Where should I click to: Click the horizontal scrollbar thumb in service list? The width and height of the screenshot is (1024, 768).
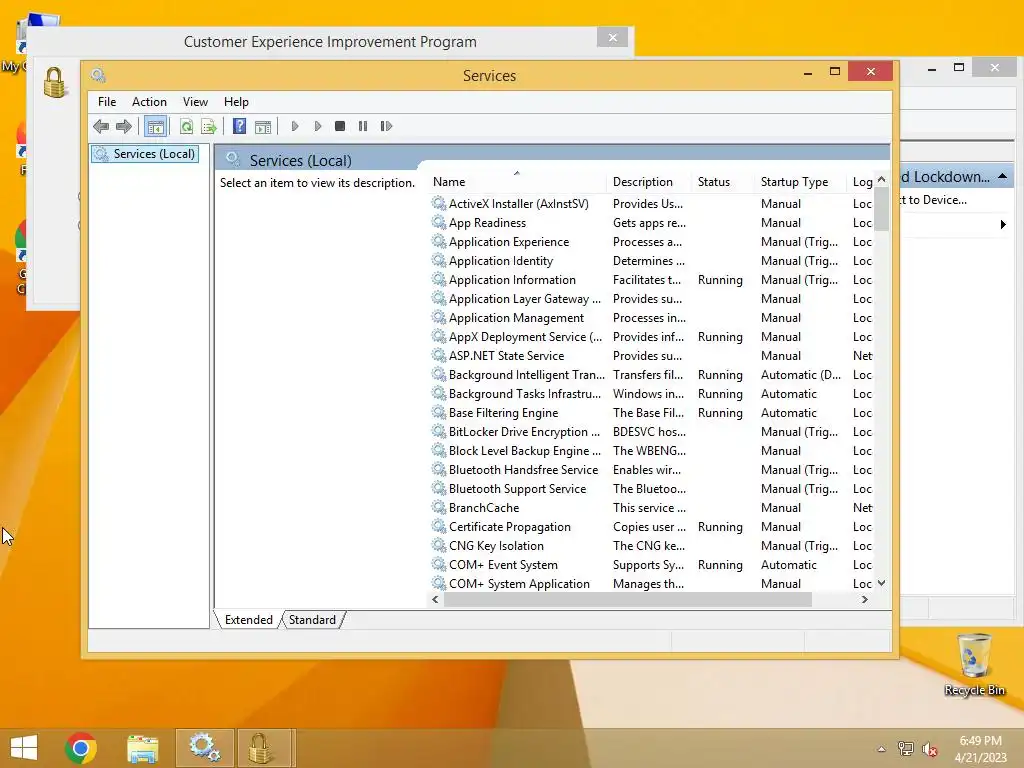point(628,600)
